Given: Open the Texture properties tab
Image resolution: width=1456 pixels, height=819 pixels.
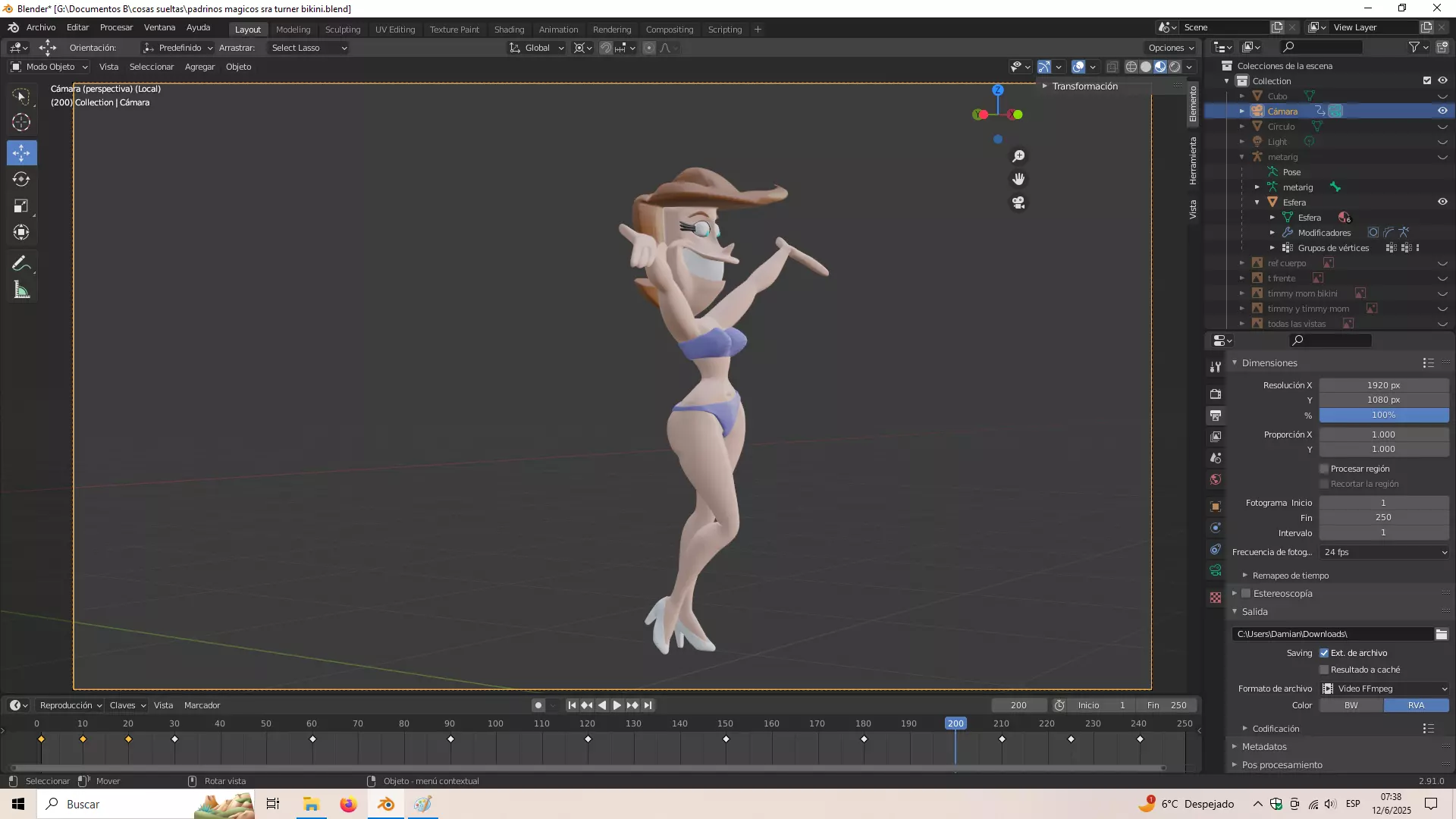Looking at the screenshot, I should coord(1216,598).
